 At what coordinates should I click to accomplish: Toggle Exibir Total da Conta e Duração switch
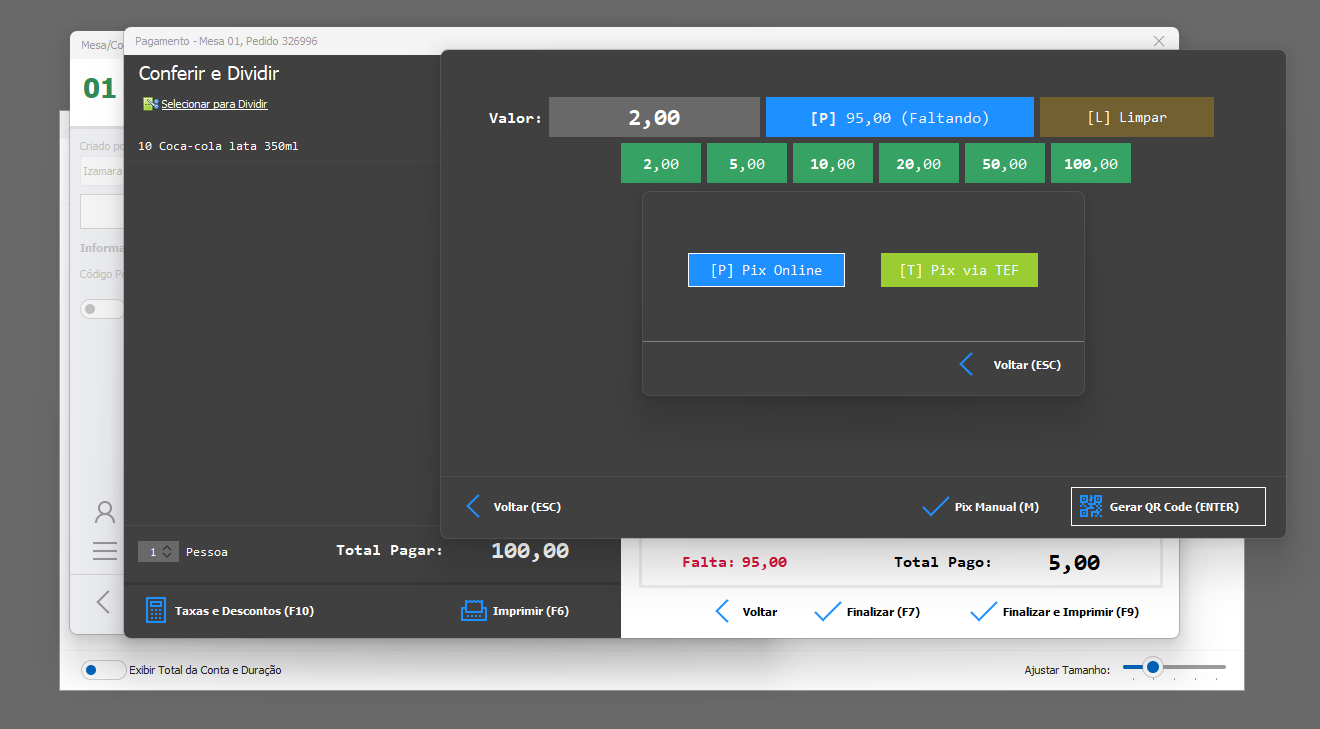coord(103,670)
